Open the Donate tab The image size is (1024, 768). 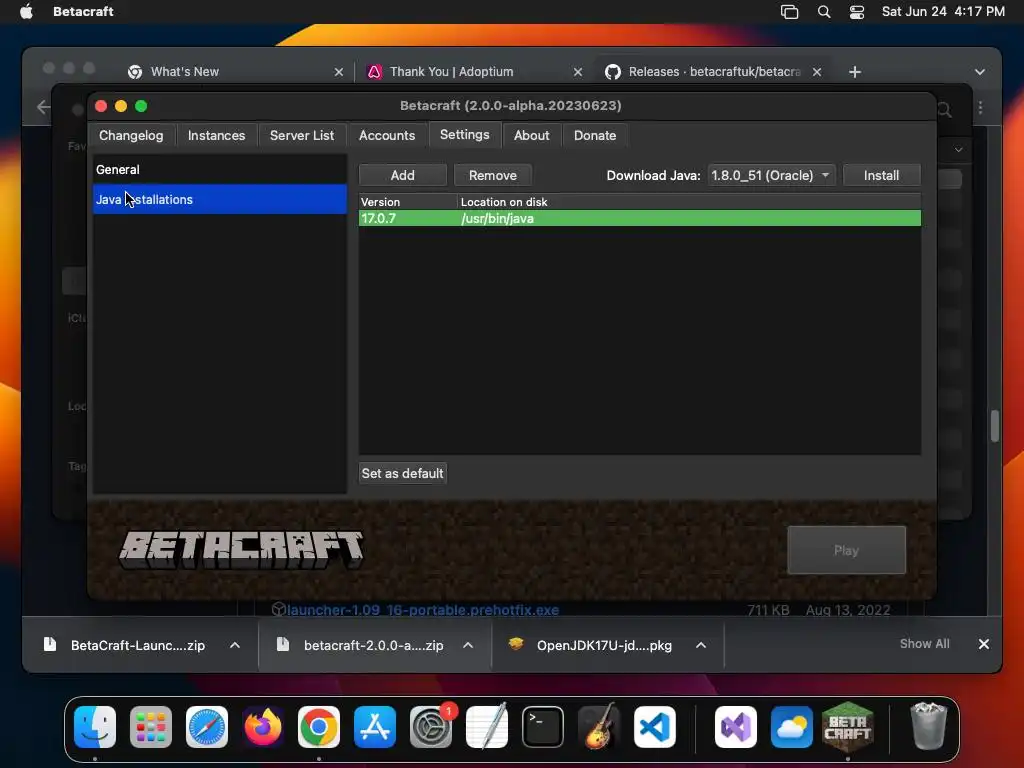click(595, 135)
